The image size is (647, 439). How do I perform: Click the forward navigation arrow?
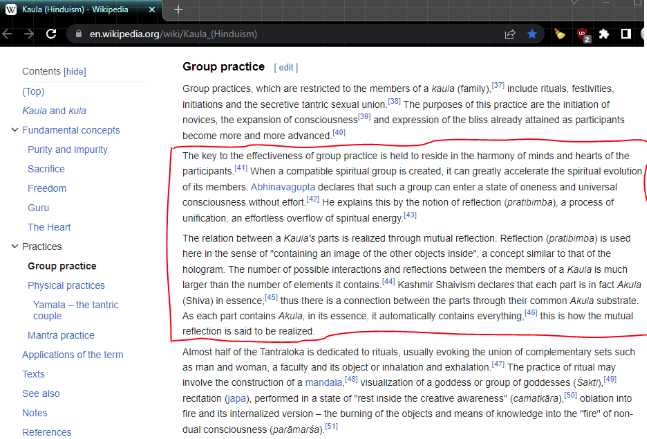[29, 34]
